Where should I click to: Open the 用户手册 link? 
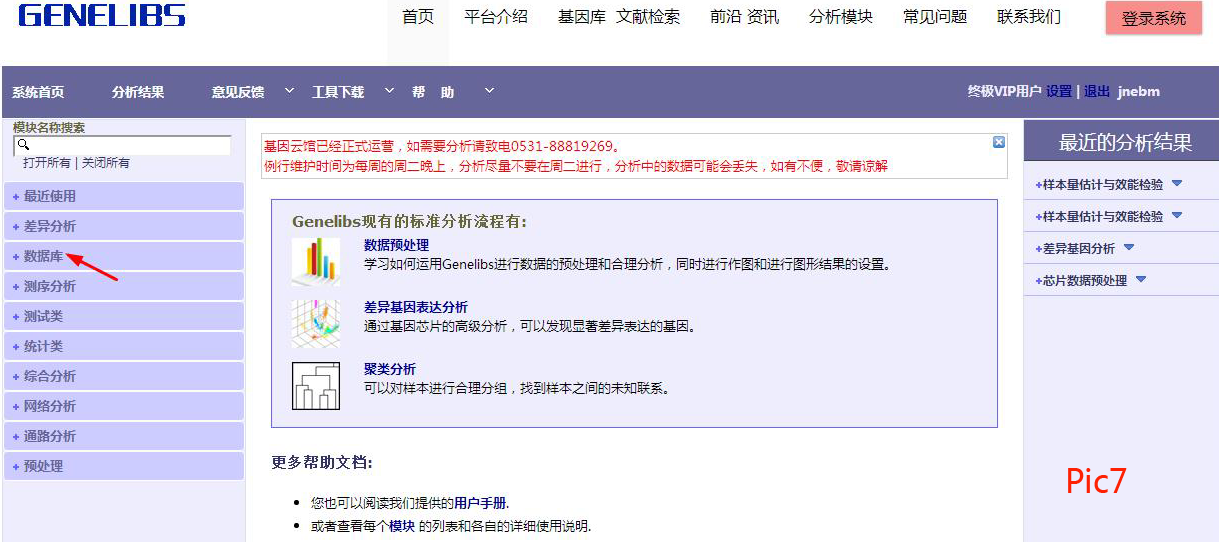[480, 503]
